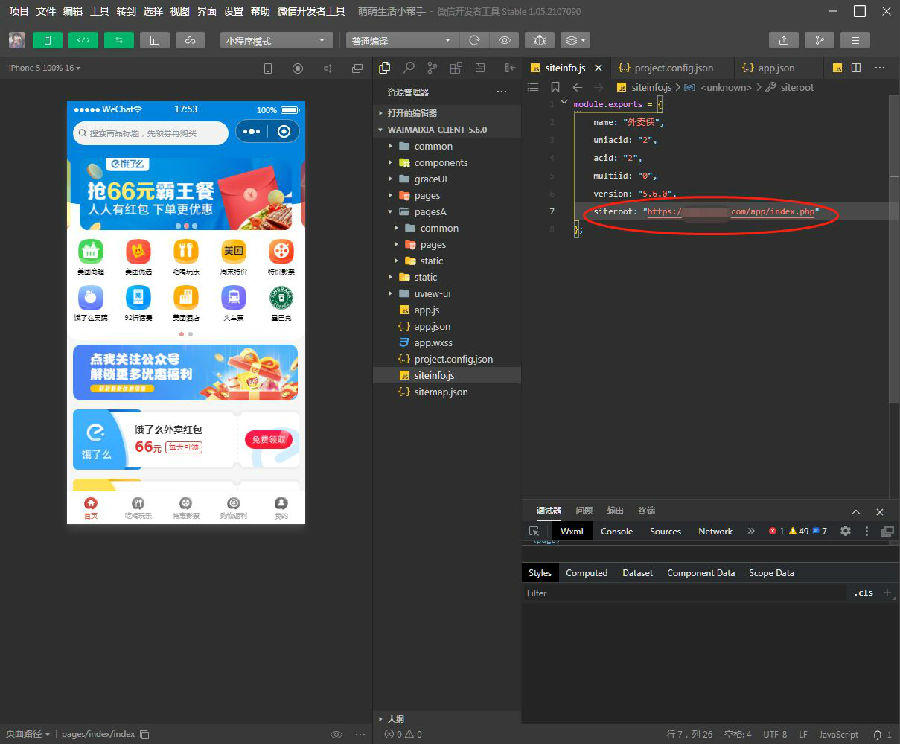Open the source control branch icon

[432, 68]
